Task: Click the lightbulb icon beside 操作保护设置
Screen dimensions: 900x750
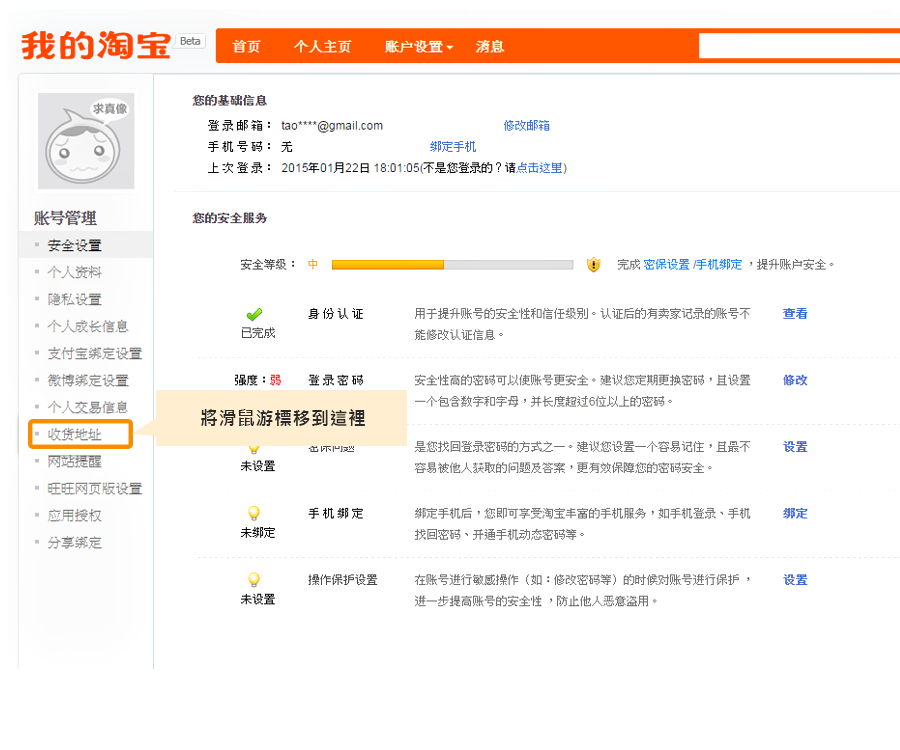Action: click(254, 580)
